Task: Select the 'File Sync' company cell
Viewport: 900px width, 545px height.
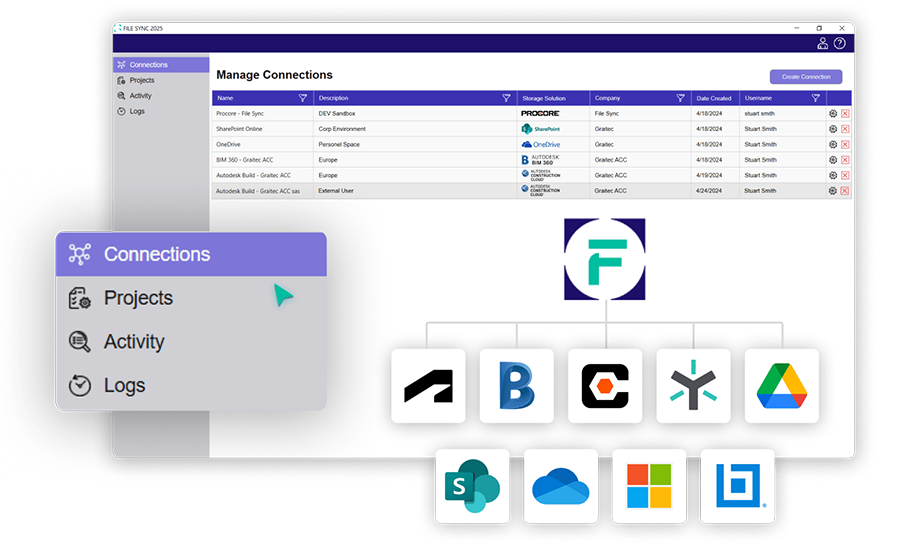Action: pos(641,114)
